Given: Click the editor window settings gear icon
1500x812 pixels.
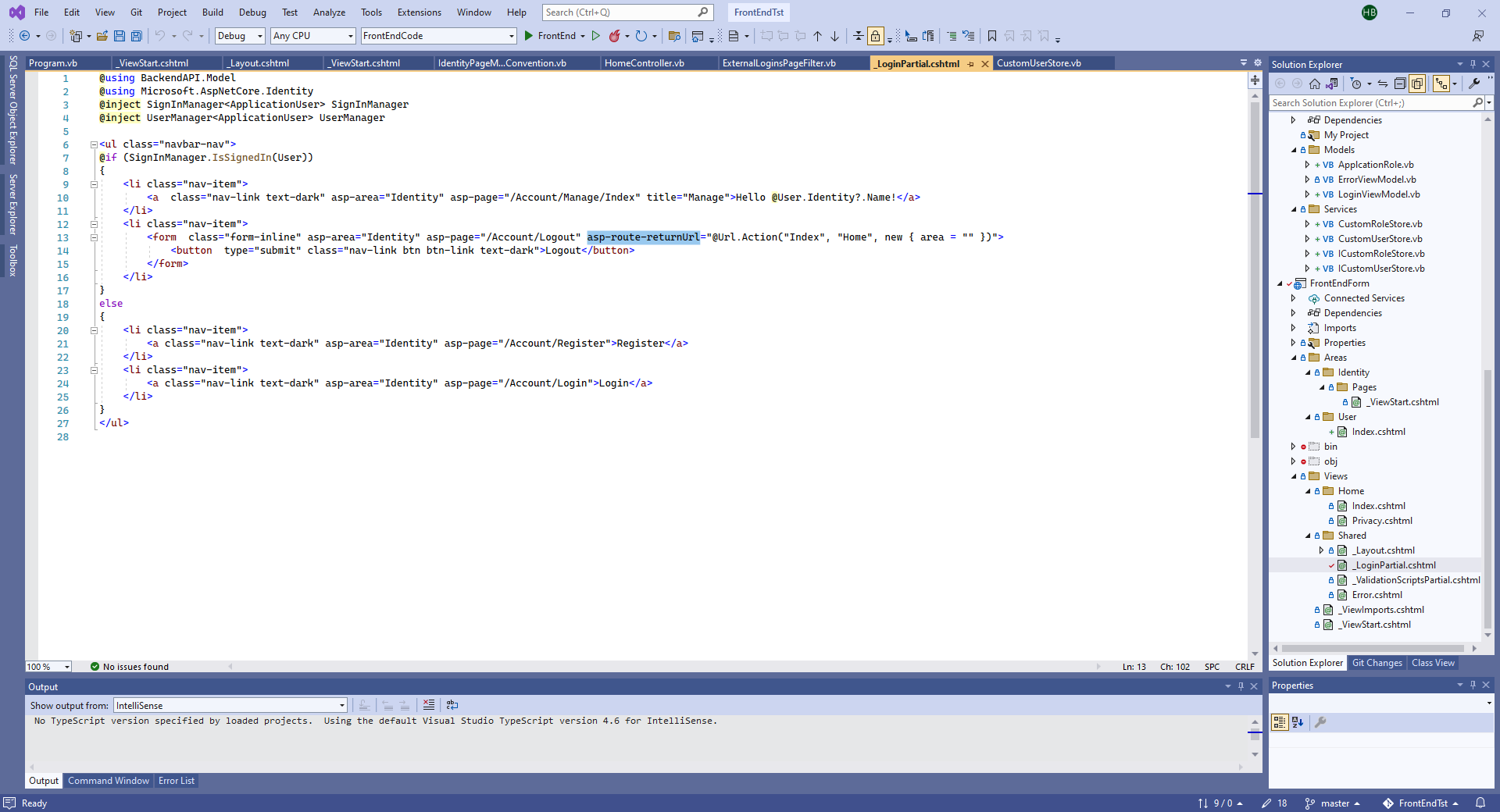Looking at the screenshot, I should 1258,62.
